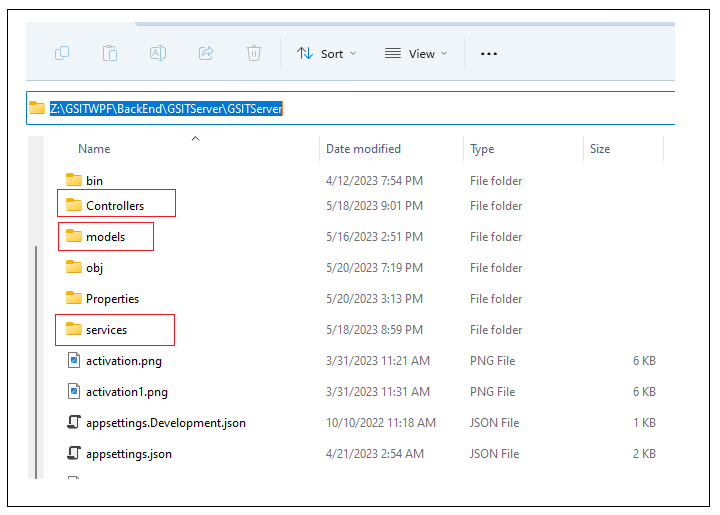This screenshot has width=720, height=515.
Task: Click the Delete trash icon
Action: (253, 53)
